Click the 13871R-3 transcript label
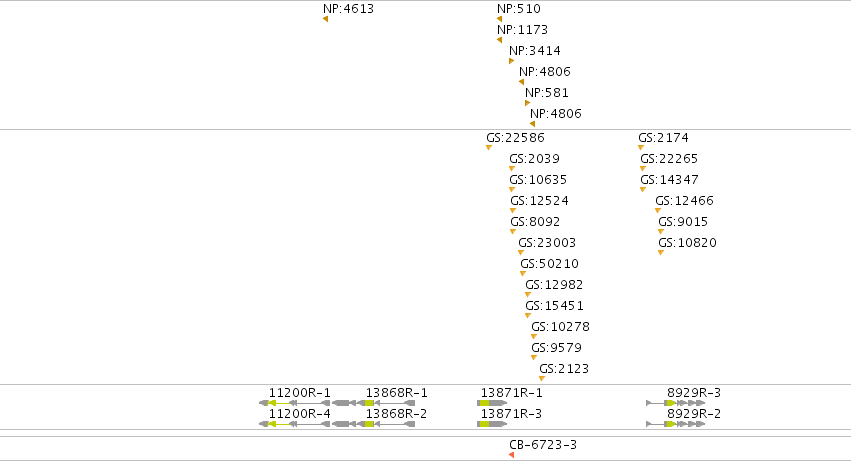Viewport: 851px width, 461px height. click(x=511, y=414)
